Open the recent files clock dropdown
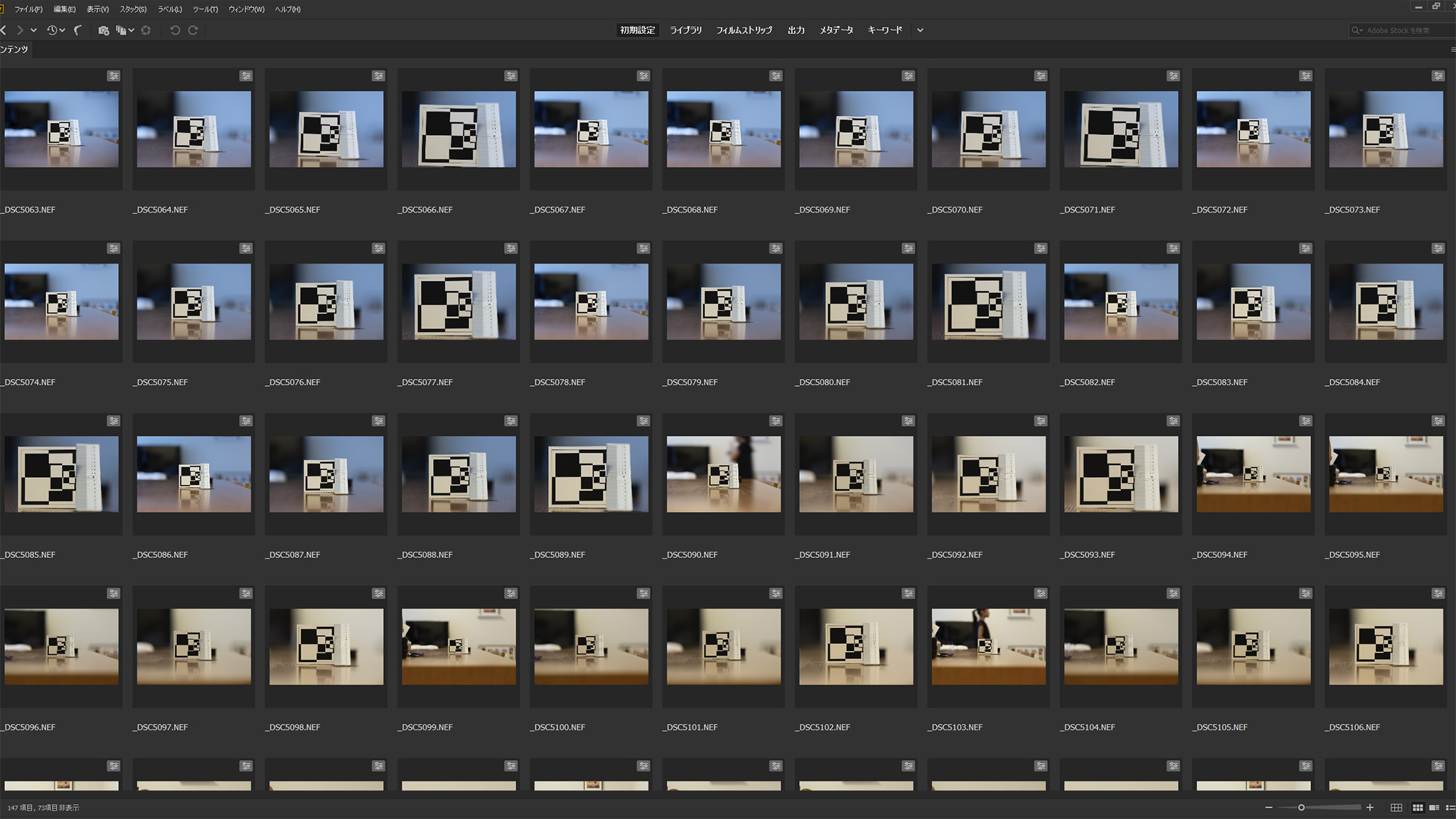Viewport: 1456px width, 819px height. [x=55, y=30]
